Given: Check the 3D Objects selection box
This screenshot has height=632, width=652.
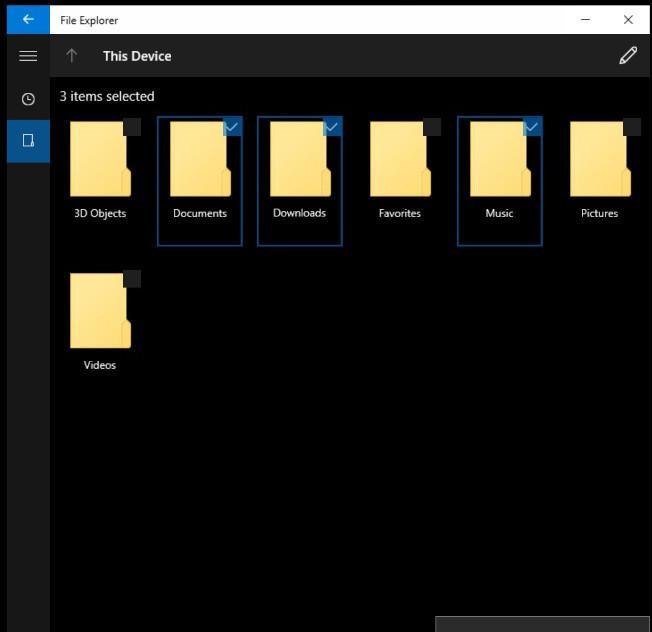Looking at the screenshot, I should (132, 127).
